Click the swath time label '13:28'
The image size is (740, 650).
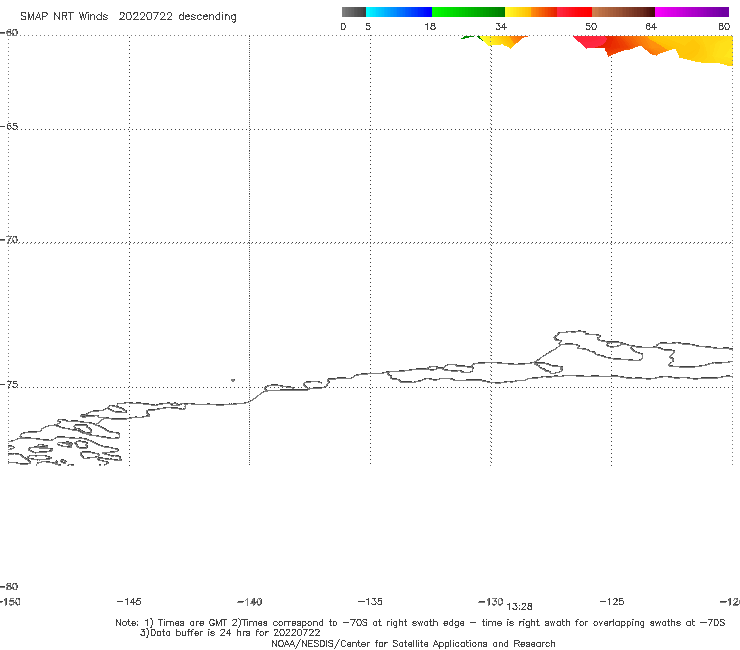(519, 607)
